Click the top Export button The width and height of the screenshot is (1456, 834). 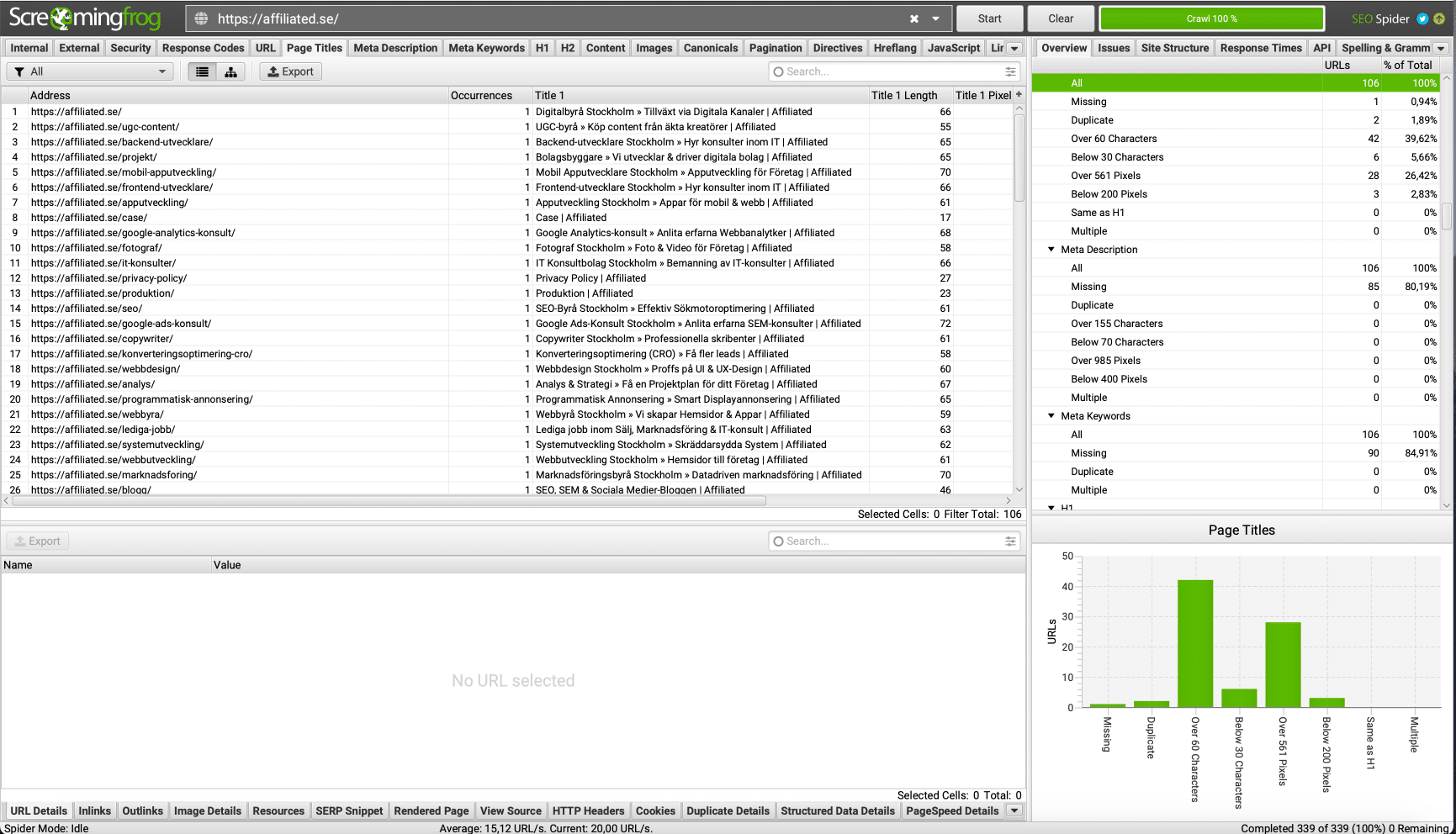[x=290, y=71]
